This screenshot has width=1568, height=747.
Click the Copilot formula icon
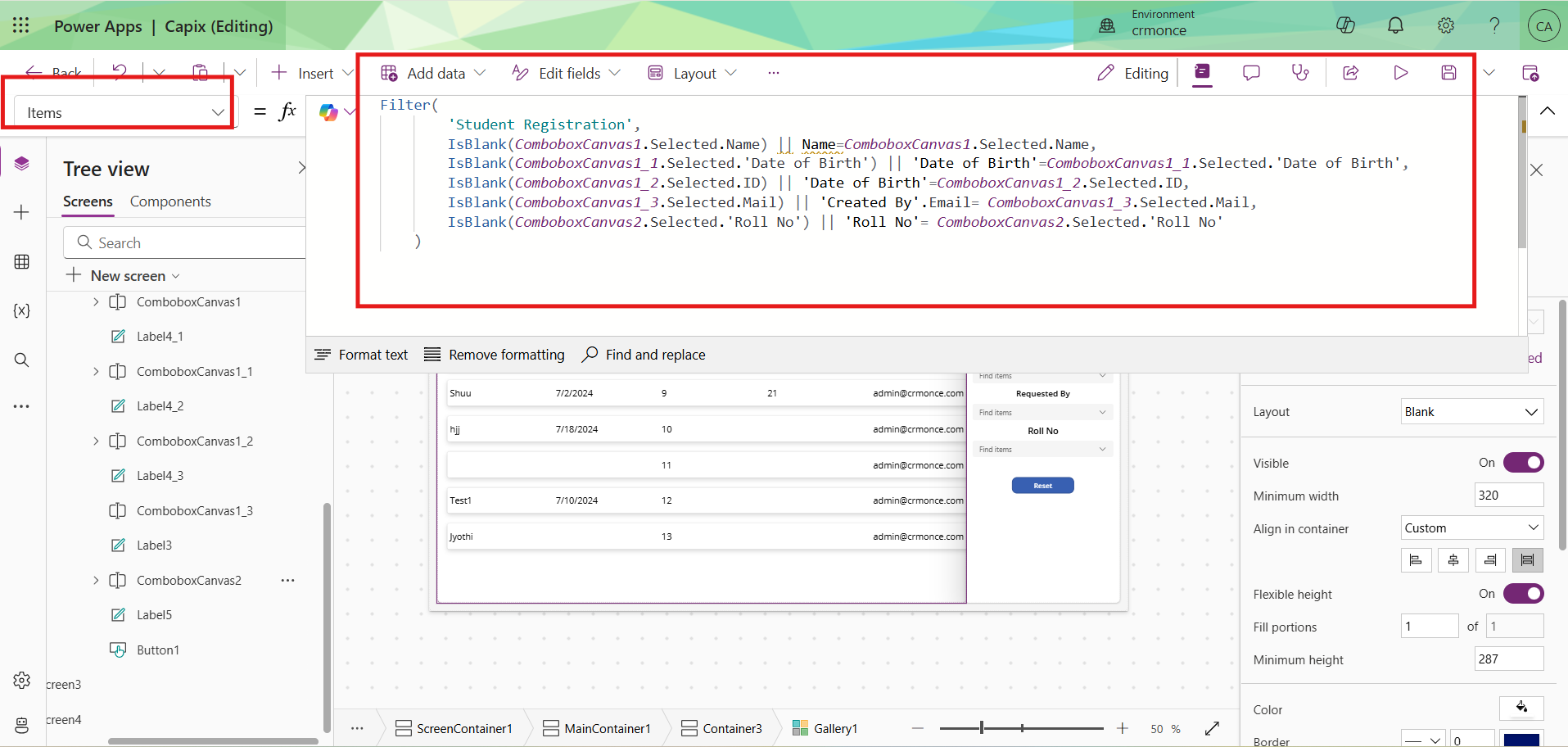328,112
